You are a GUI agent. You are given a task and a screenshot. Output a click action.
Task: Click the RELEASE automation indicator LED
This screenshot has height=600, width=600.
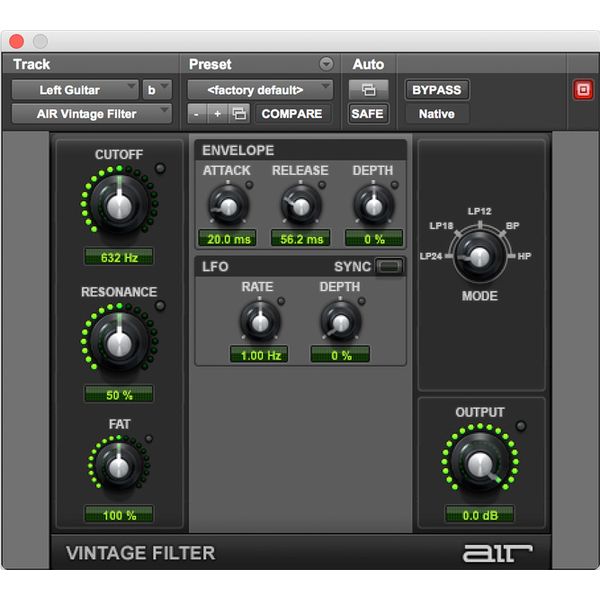tap(322, 185)
